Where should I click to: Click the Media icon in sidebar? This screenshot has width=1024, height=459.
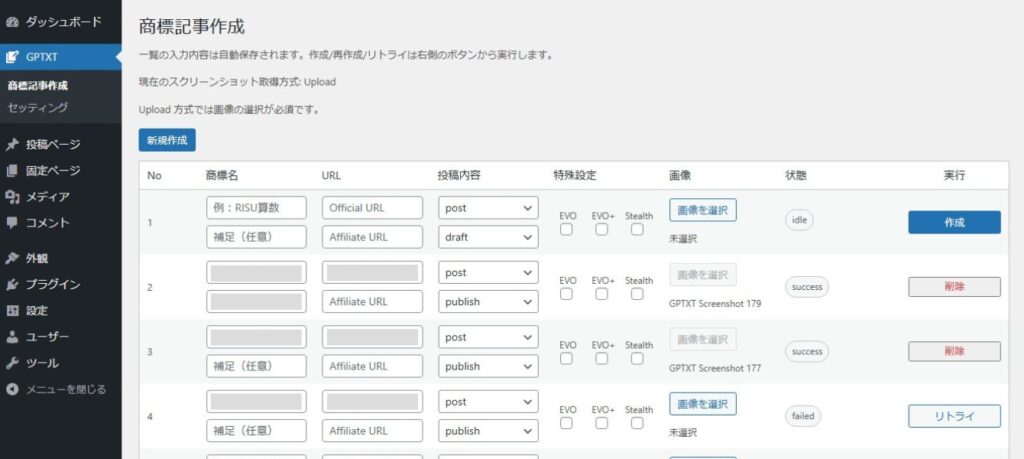(x=12, y=197)
